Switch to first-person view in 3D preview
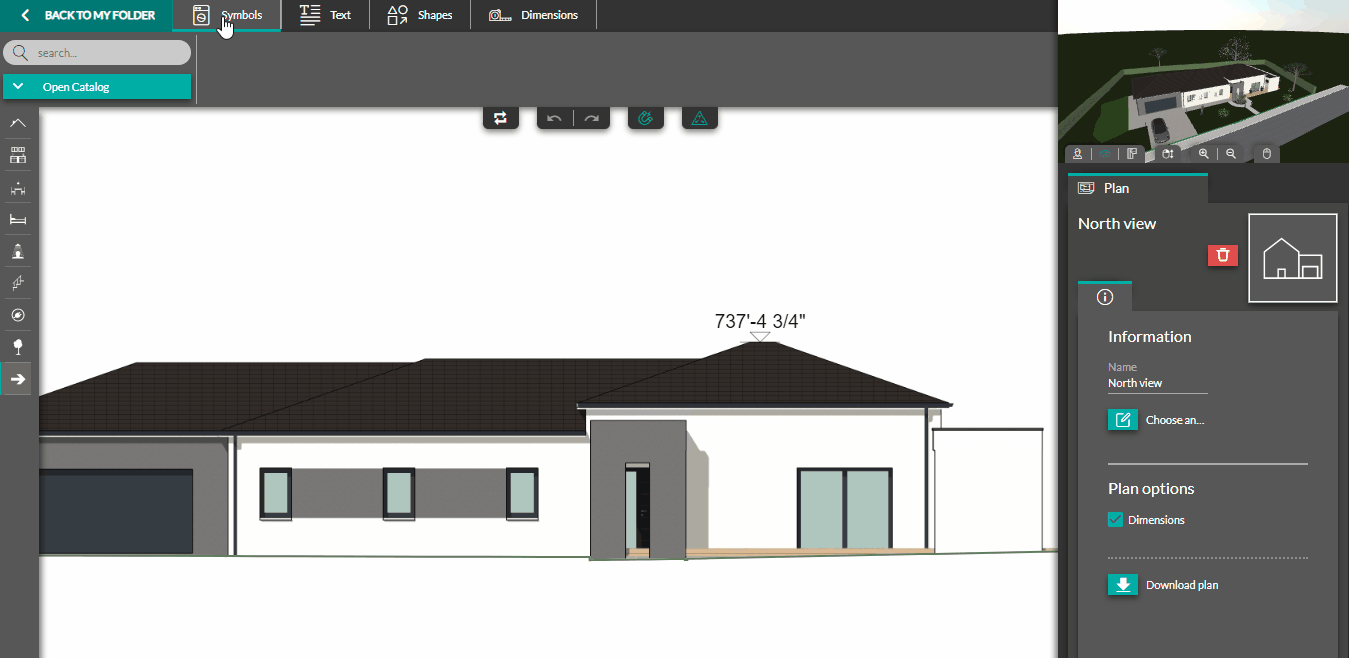The height and width of the screenshot is (658, 1349). pyautogui.click(x=1078, y=153)
